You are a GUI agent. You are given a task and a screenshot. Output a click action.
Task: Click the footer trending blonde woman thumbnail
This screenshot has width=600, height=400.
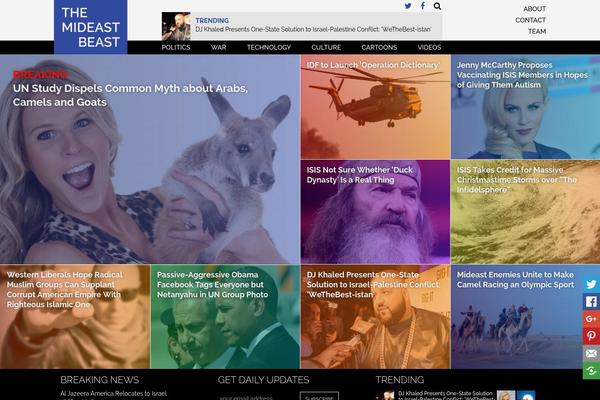pos(506,395)
